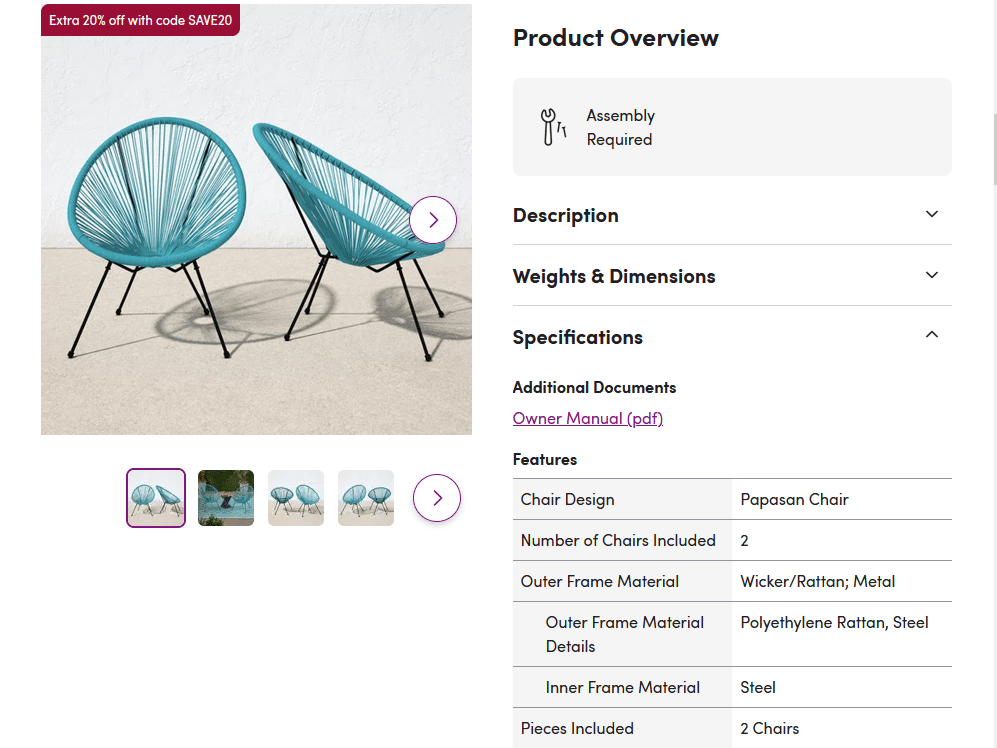The height and width of the screenshot is (748, 997).
Task: Click the next arrow on the product image
Action: [433, 219]
